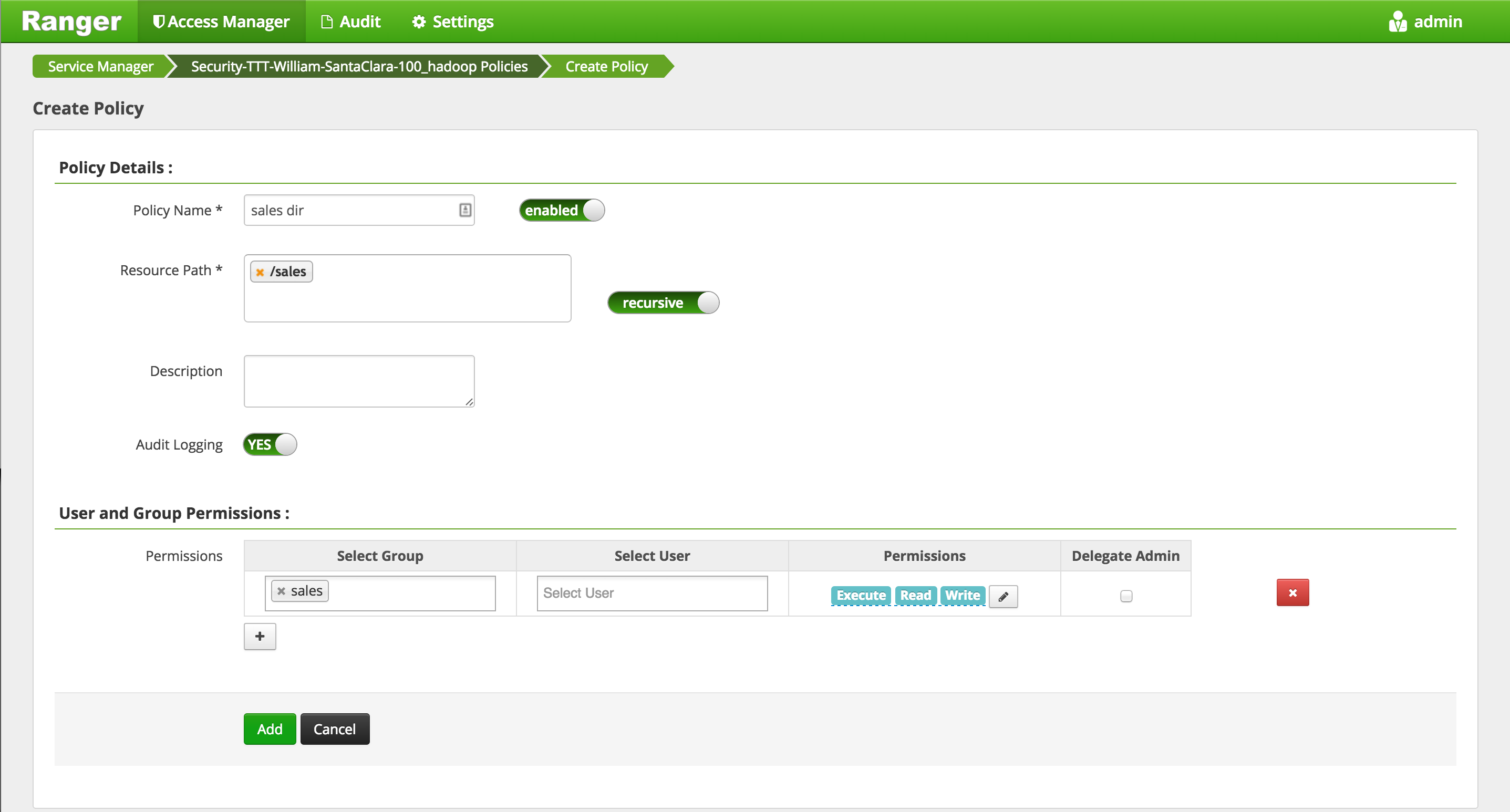Screen dimensions: 1510x812
Task: Click the User and Group Permissions heading
Action: pyautogui.click(x=174, y=514)
